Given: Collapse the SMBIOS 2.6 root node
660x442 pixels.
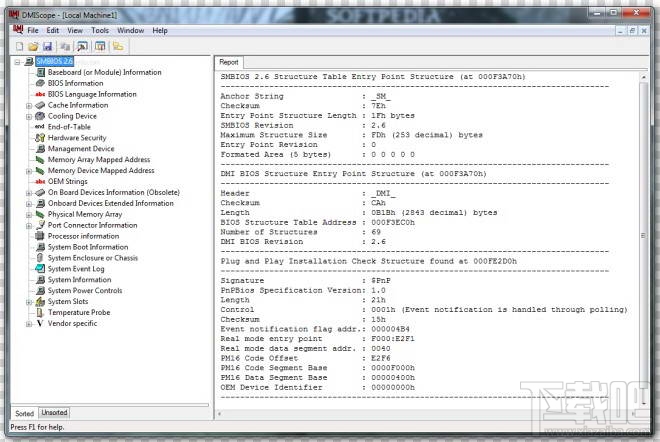Looking at the screenshot, I should coord(18,62).
